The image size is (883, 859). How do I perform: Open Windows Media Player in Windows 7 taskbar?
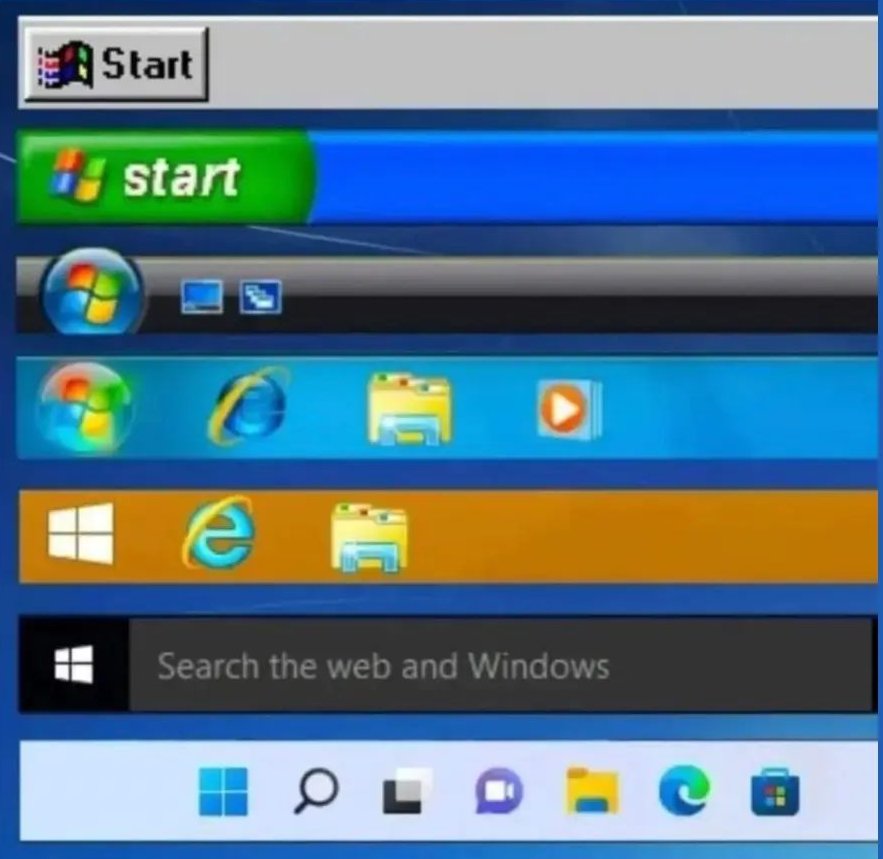569,409
